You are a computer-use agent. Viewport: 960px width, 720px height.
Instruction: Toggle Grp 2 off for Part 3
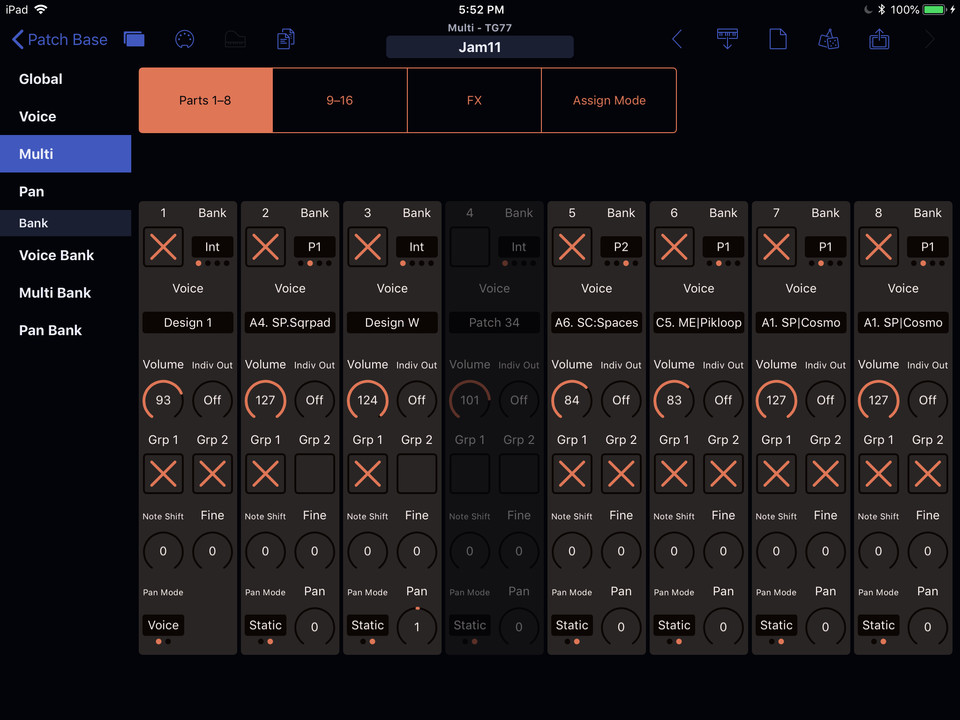point(416,473)
